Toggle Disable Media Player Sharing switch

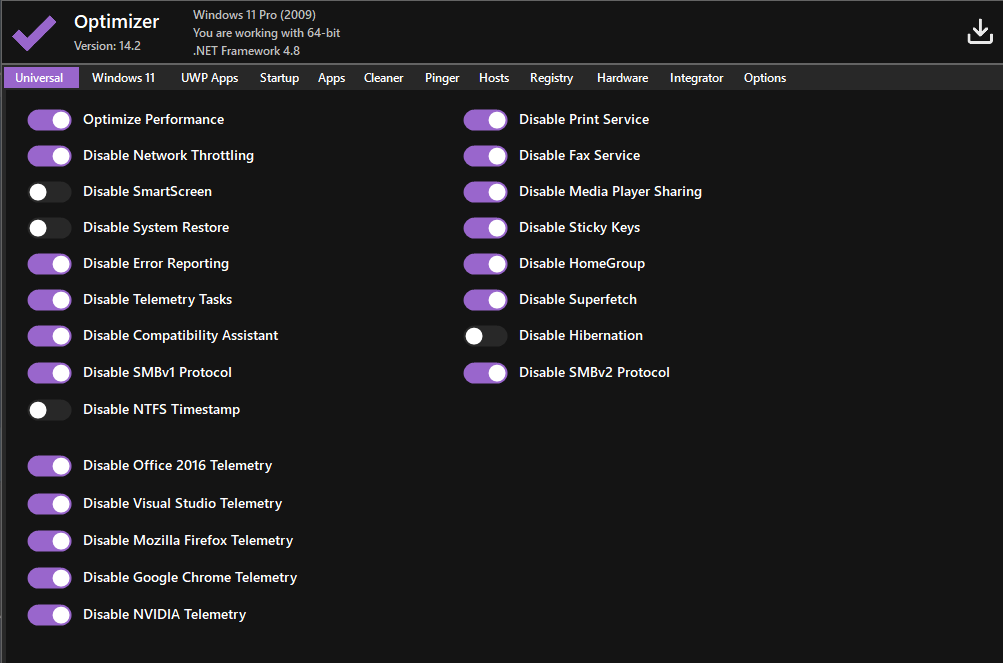(x=486, y=192)
